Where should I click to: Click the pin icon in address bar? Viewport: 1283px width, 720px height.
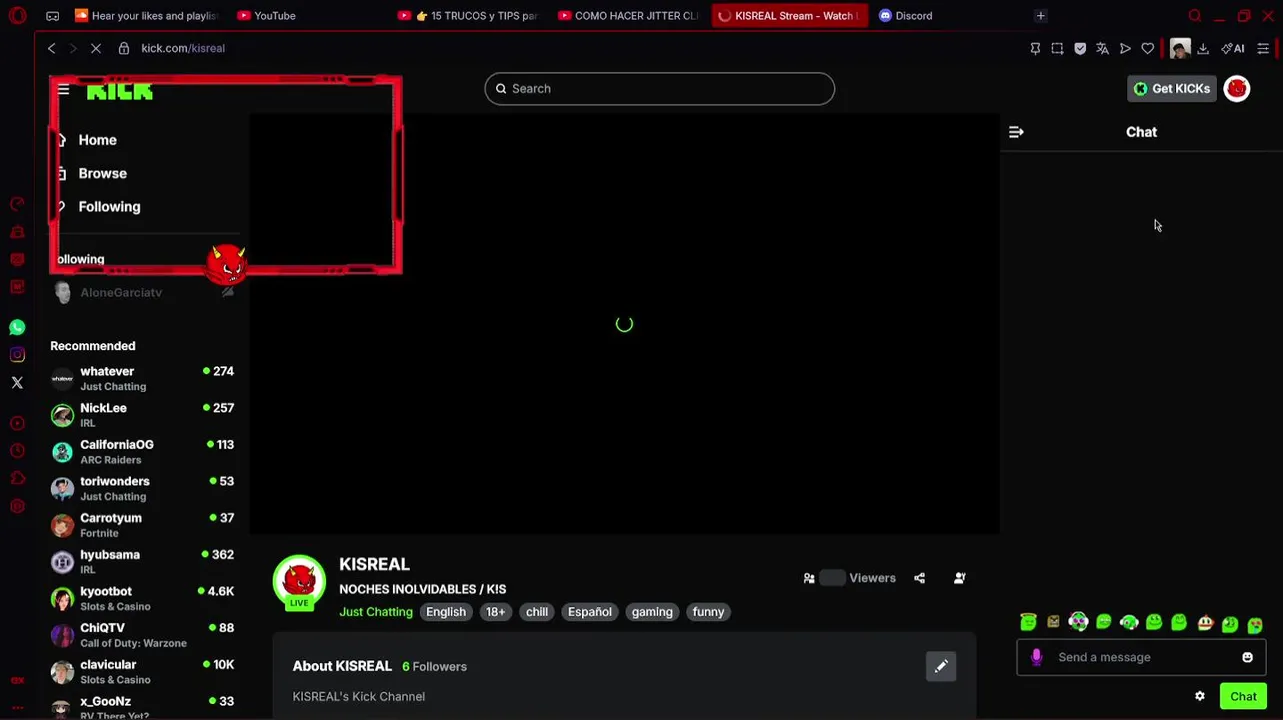point(1035,48)
